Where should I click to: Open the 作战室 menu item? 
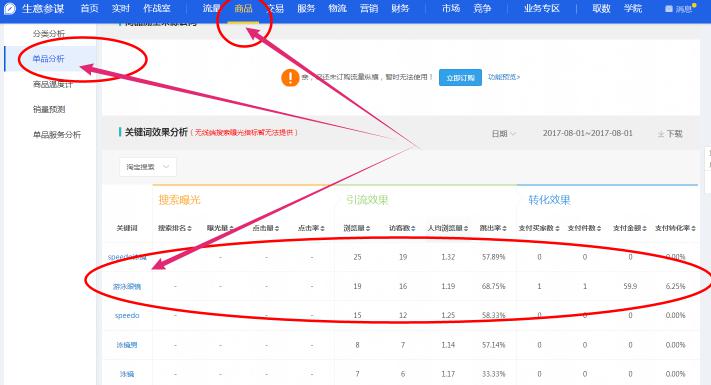click(x=157, y=9)
